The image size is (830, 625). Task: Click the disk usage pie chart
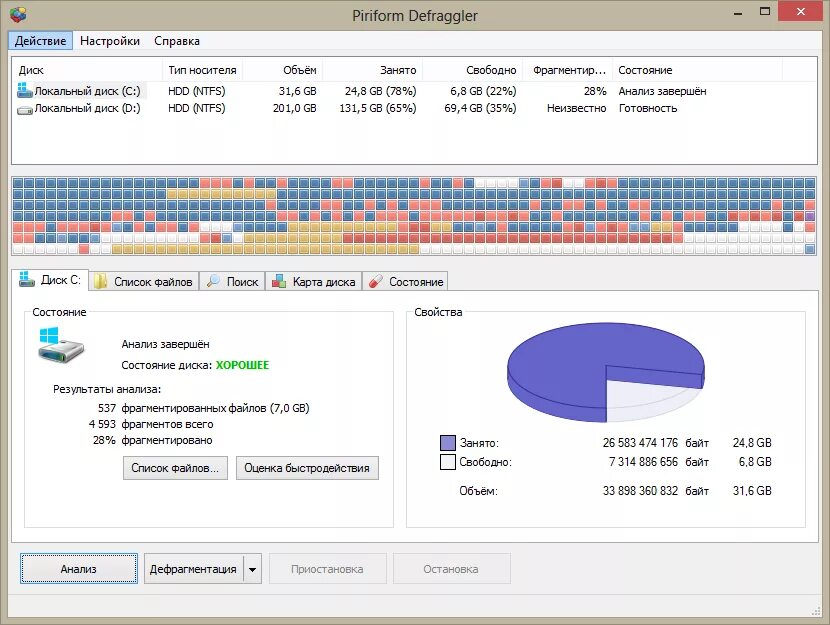pos(606,372)
